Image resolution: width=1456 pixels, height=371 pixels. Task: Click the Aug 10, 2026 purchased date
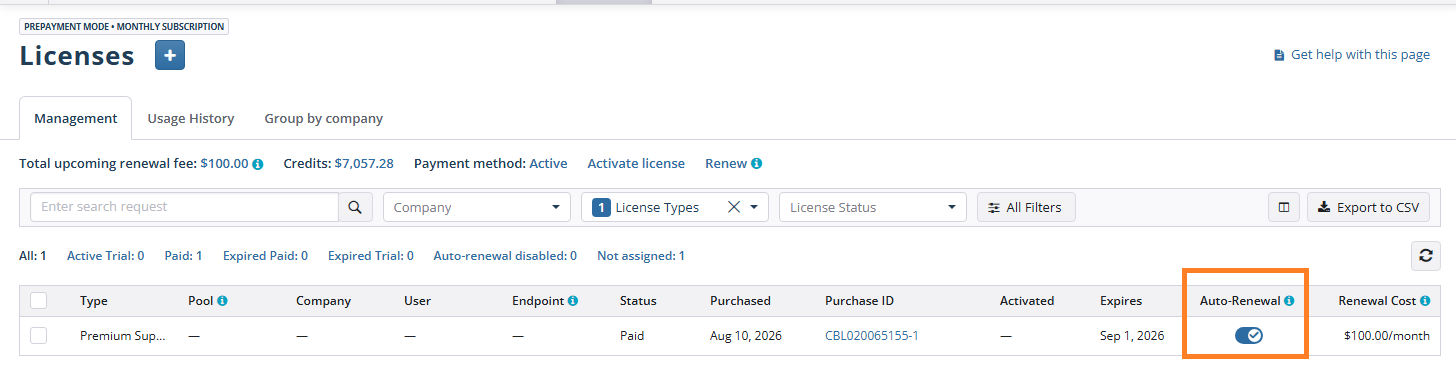click(x=746, y=336)
